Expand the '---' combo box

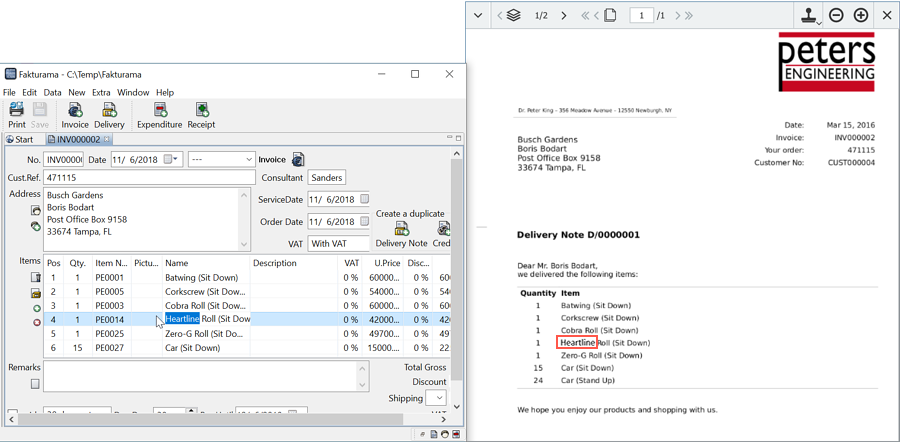248,159
